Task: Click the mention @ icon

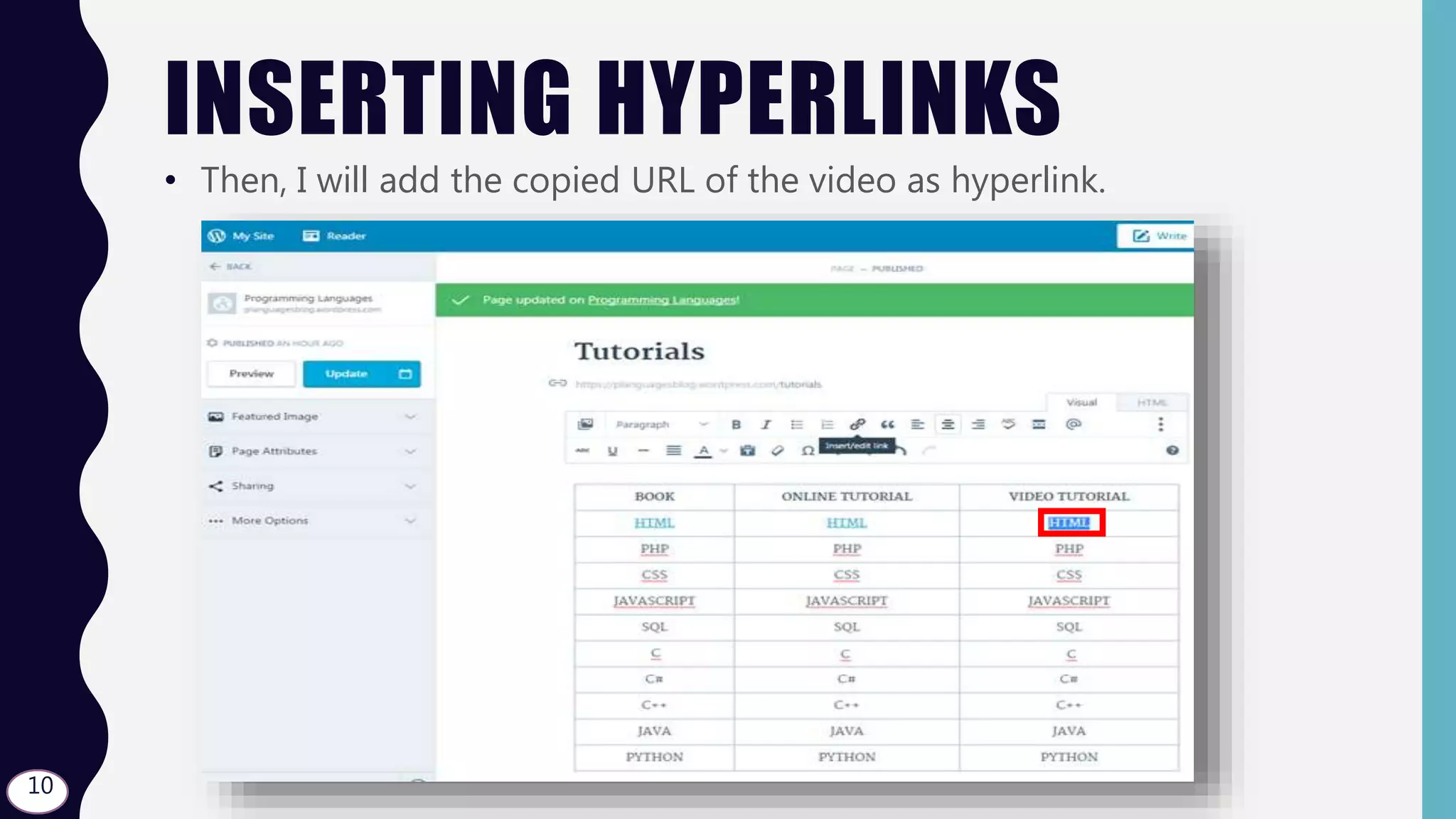Action: pyautogui.click(x=1074, y=424)
